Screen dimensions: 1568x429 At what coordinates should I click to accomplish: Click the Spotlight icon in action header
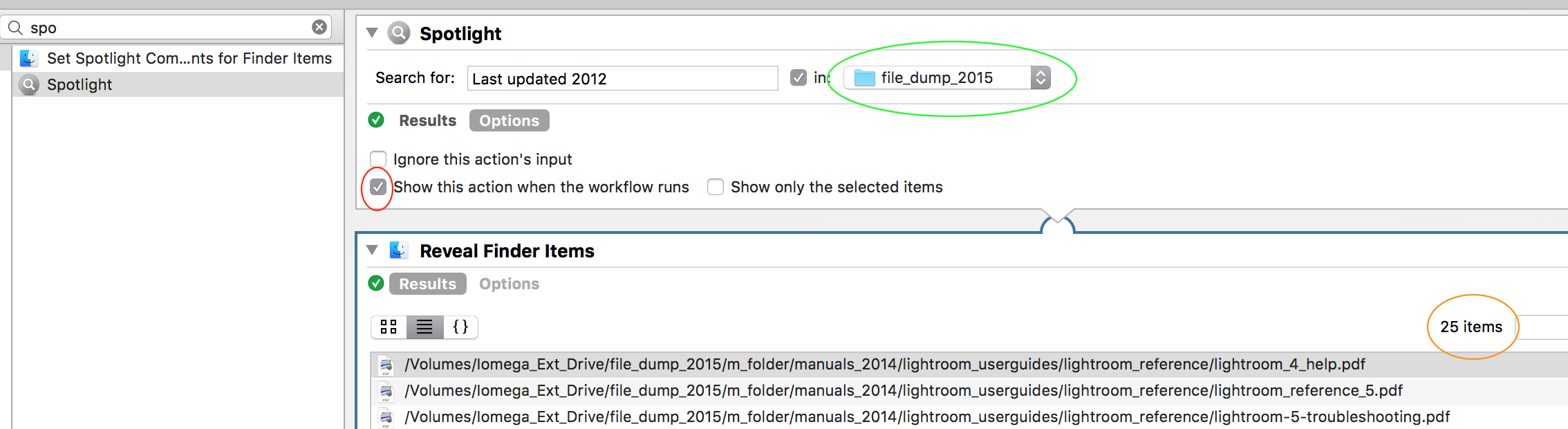[399, 33]
